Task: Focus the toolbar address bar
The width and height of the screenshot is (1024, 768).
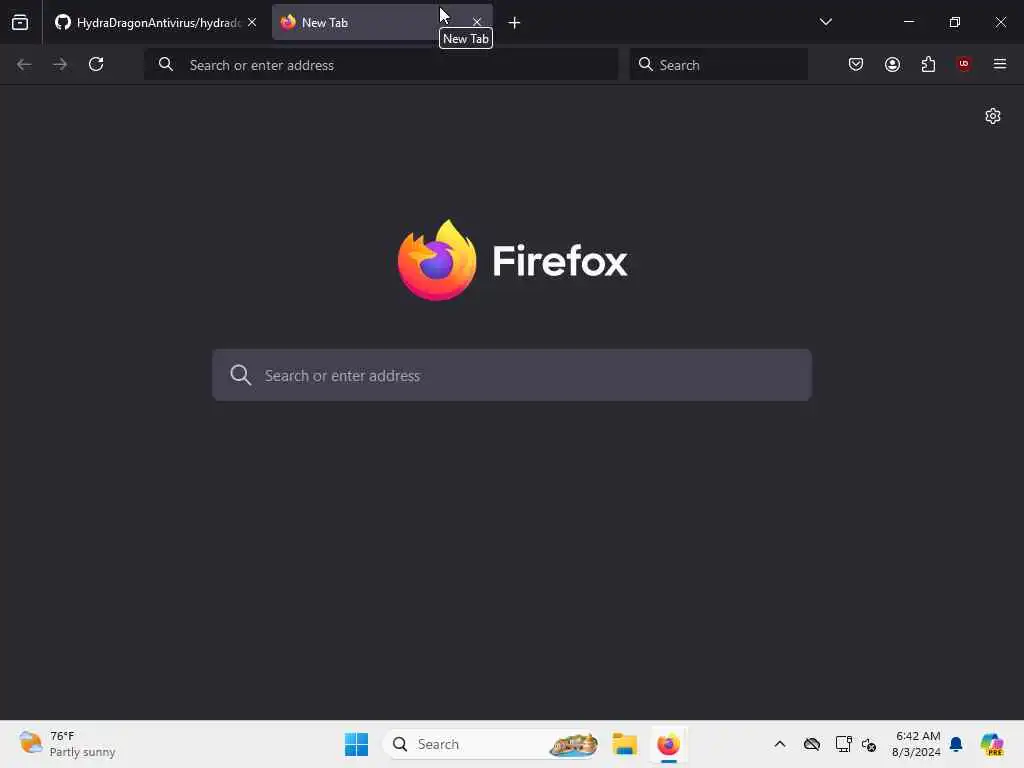Action: click(381, 65)
